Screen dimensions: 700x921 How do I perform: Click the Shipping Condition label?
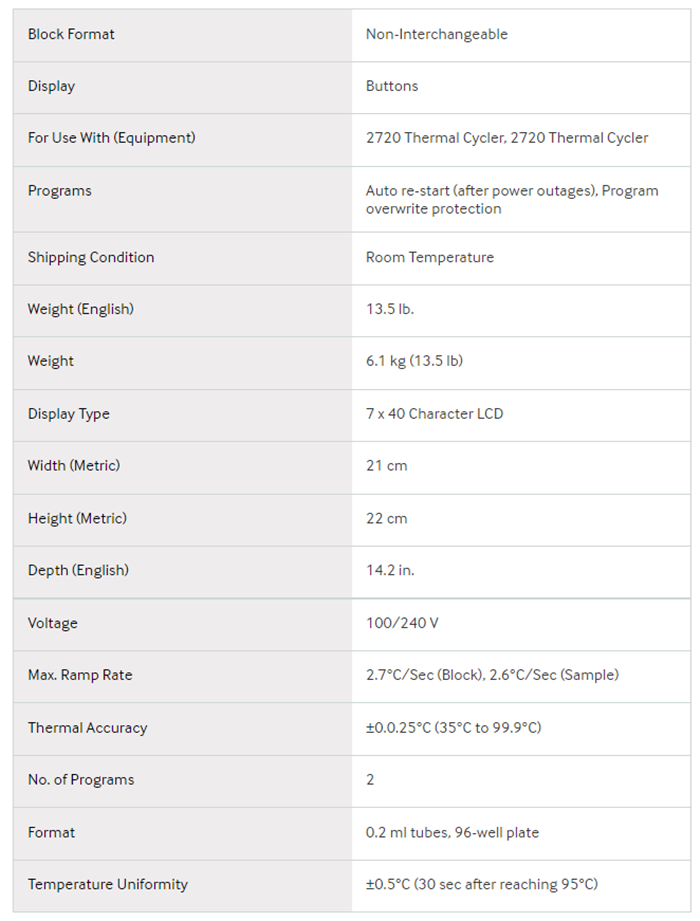(91, 257)
